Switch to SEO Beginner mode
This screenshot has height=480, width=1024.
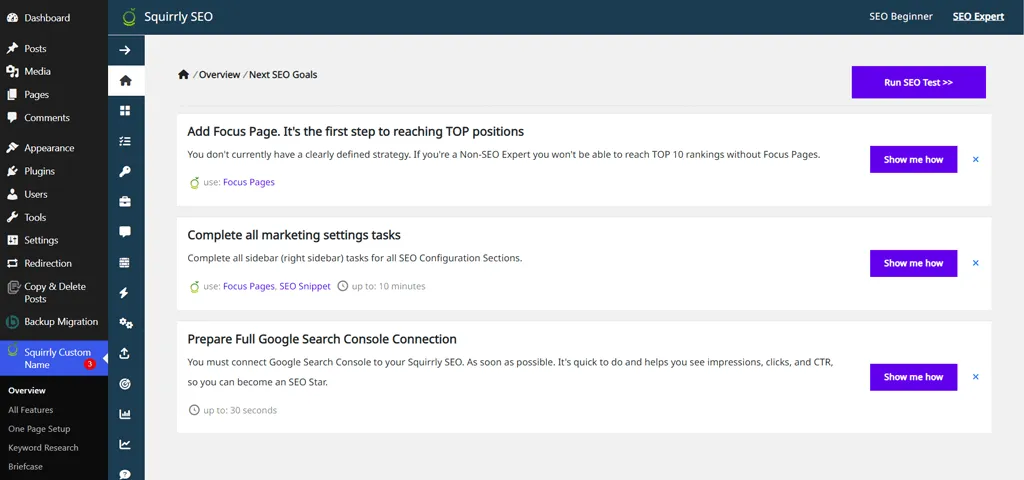[x=901, y=16]
